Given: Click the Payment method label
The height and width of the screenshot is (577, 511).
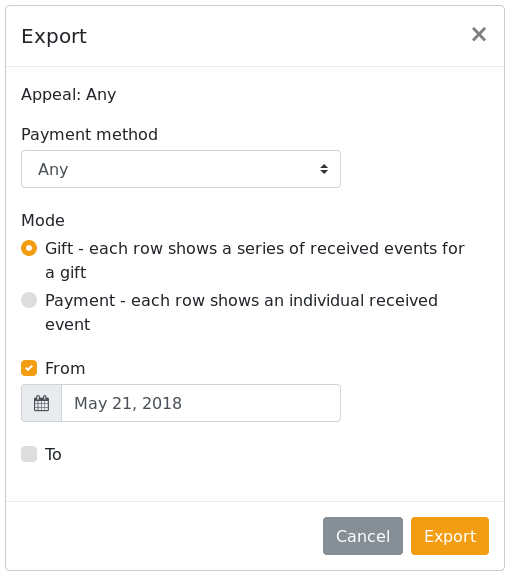Looking at the screenshot, I should coord(89,134).
